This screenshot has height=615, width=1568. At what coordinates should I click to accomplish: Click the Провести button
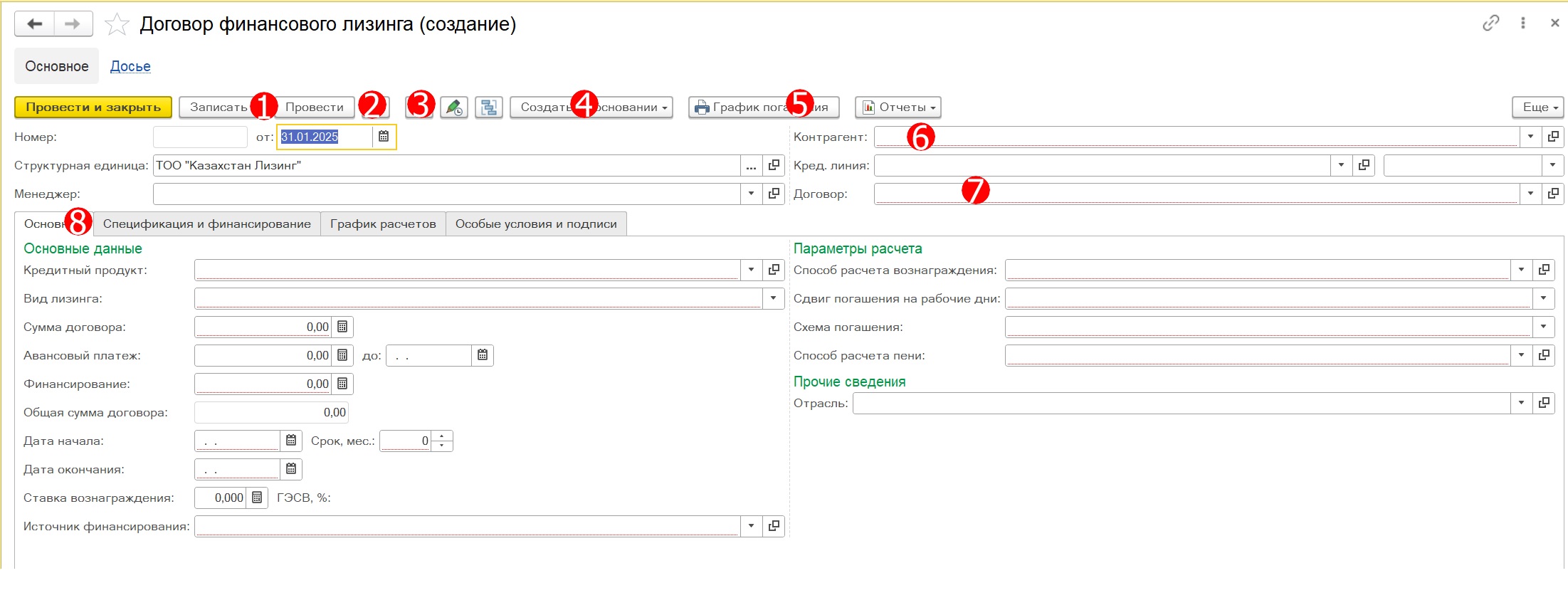point(315,107)
